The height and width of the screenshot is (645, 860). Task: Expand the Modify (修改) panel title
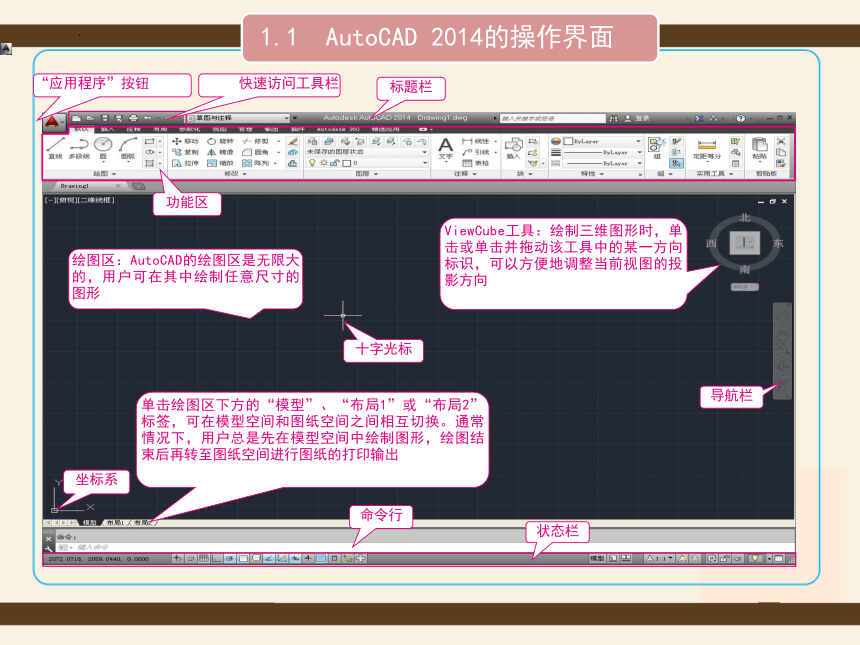tap(235, 174)
